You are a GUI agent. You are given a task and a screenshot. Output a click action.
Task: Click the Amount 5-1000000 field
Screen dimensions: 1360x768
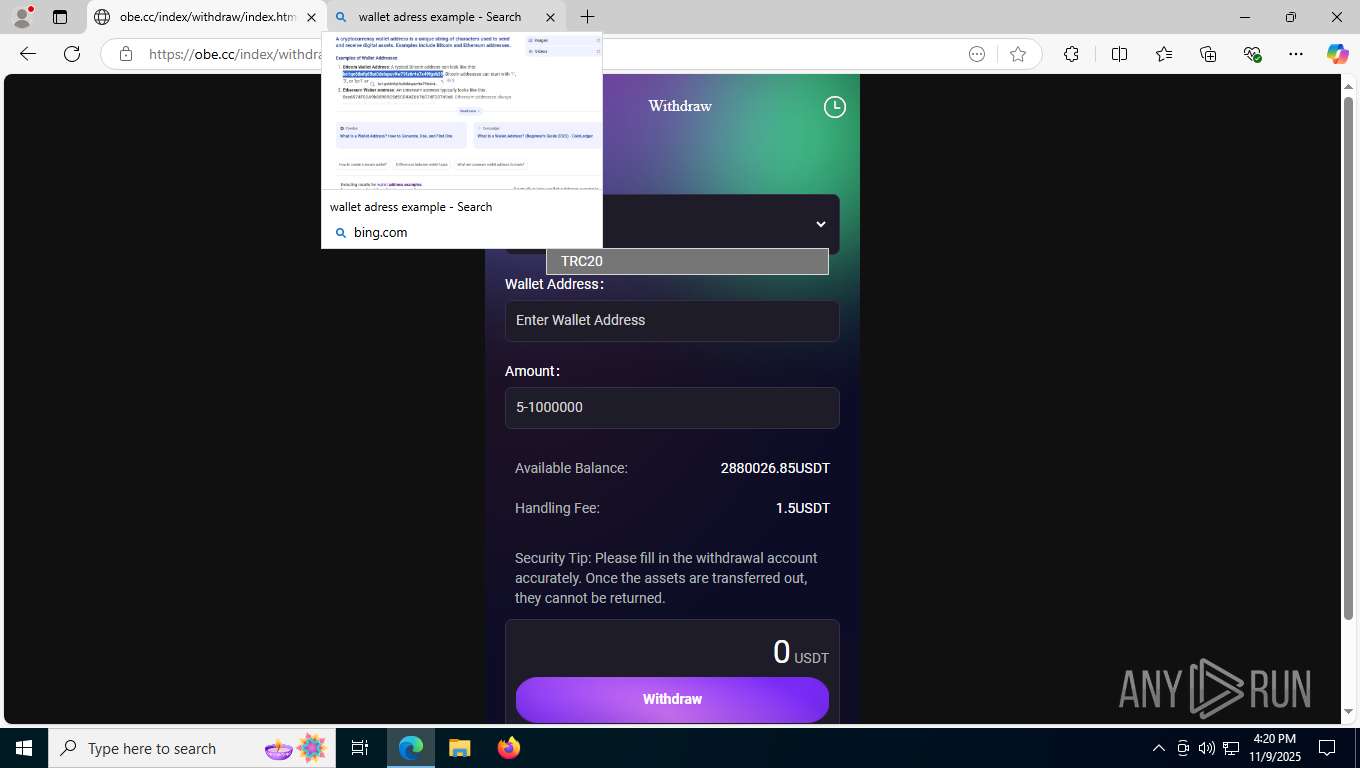pos(672,408)
